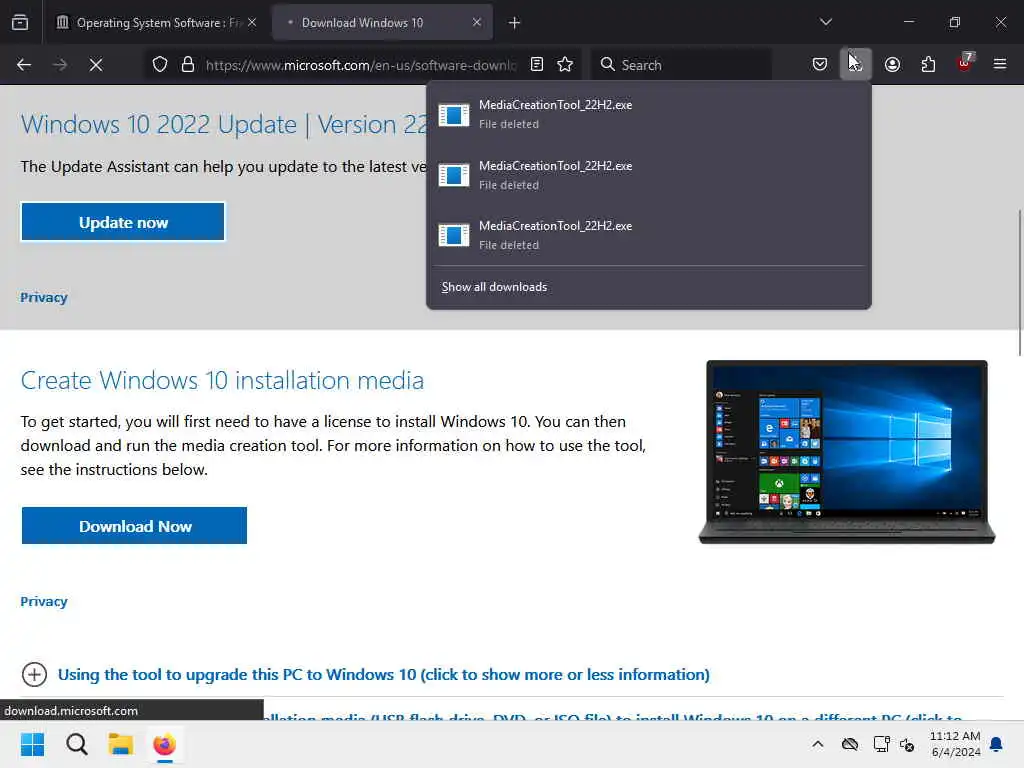The image size is (1024, 768).
Task: Save page to Pocket
Action: pyautogui.click(x=820, y=64)
